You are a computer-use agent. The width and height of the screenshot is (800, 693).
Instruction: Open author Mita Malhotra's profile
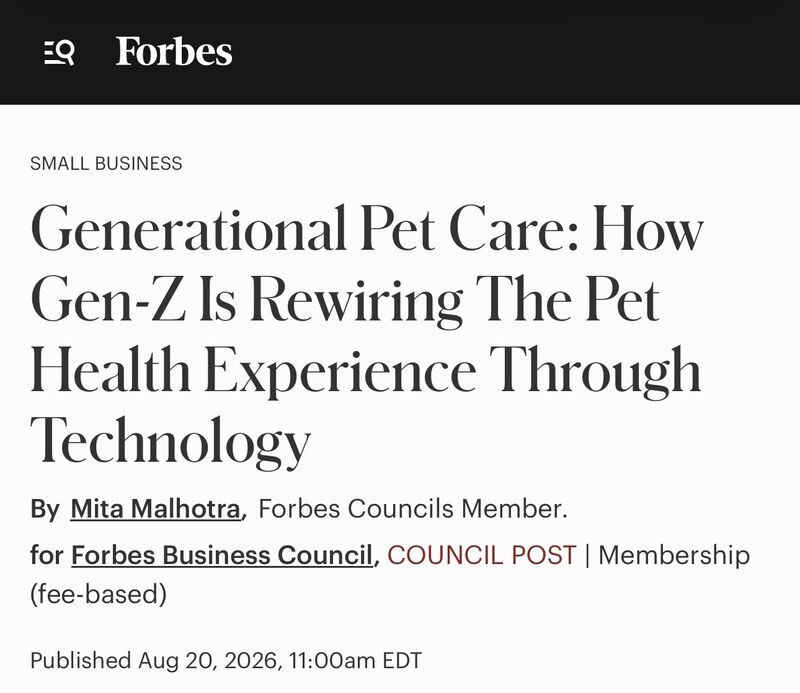click(156, 508)
